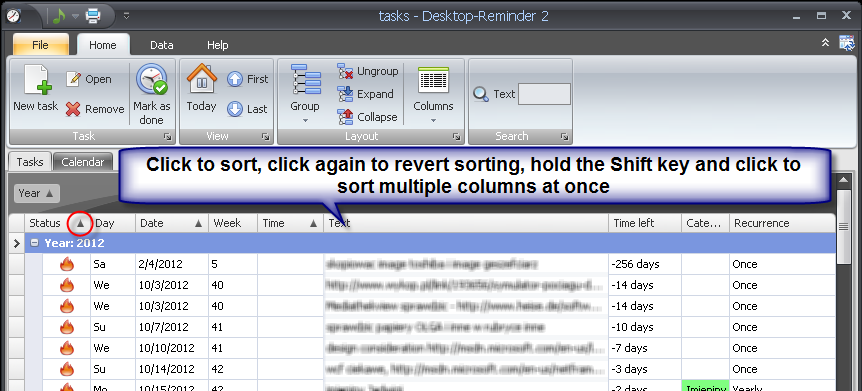
Task: Jump to Today view
Action: 201,88
